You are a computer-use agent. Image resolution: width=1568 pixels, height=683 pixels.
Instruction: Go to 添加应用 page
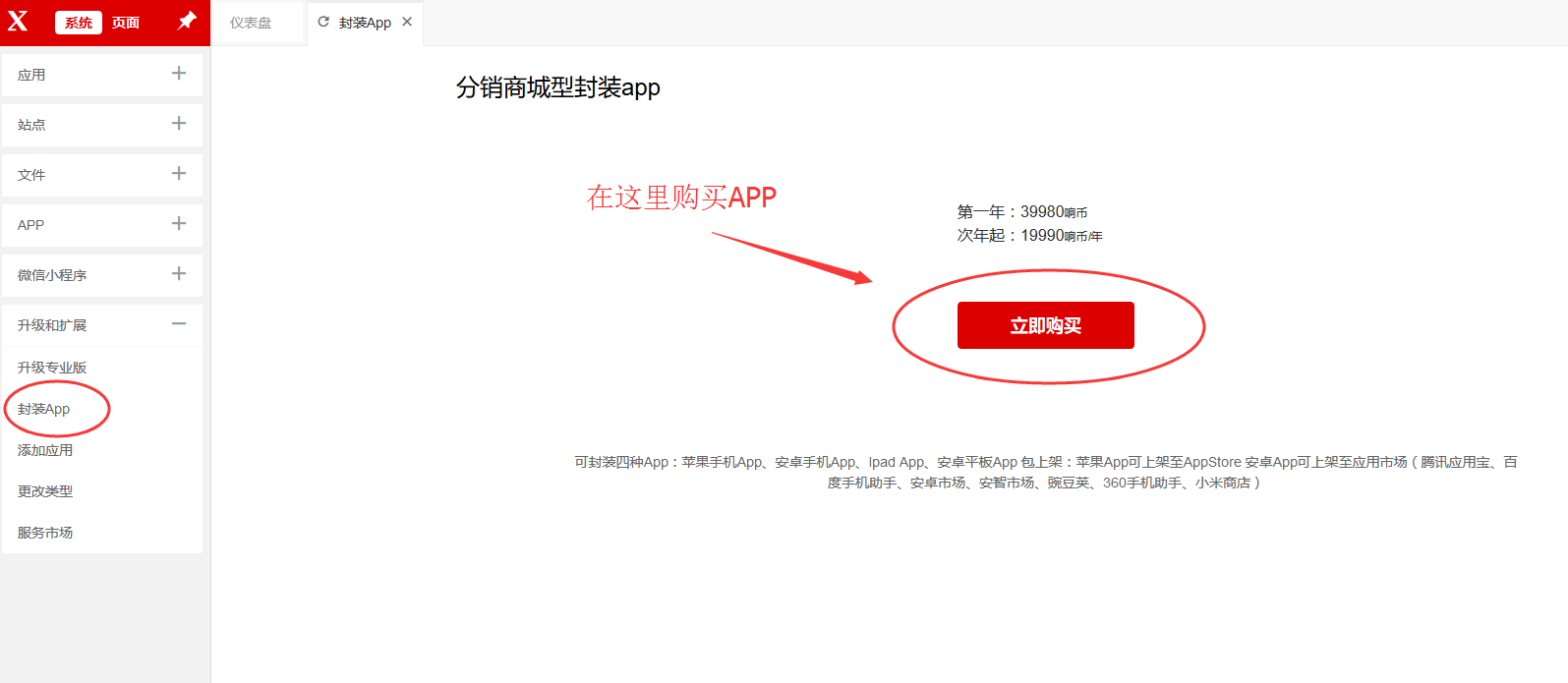point(45,450)
